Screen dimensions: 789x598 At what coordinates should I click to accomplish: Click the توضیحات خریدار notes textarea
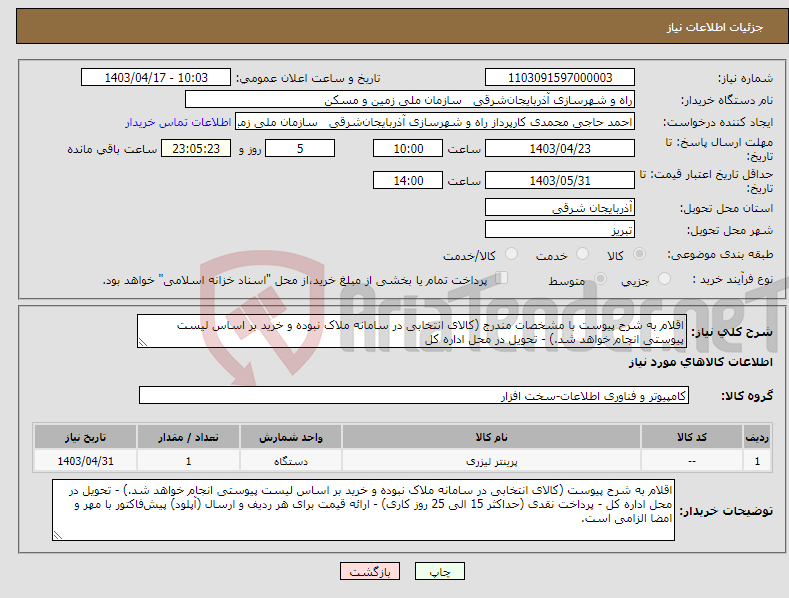tap(363, 510)
